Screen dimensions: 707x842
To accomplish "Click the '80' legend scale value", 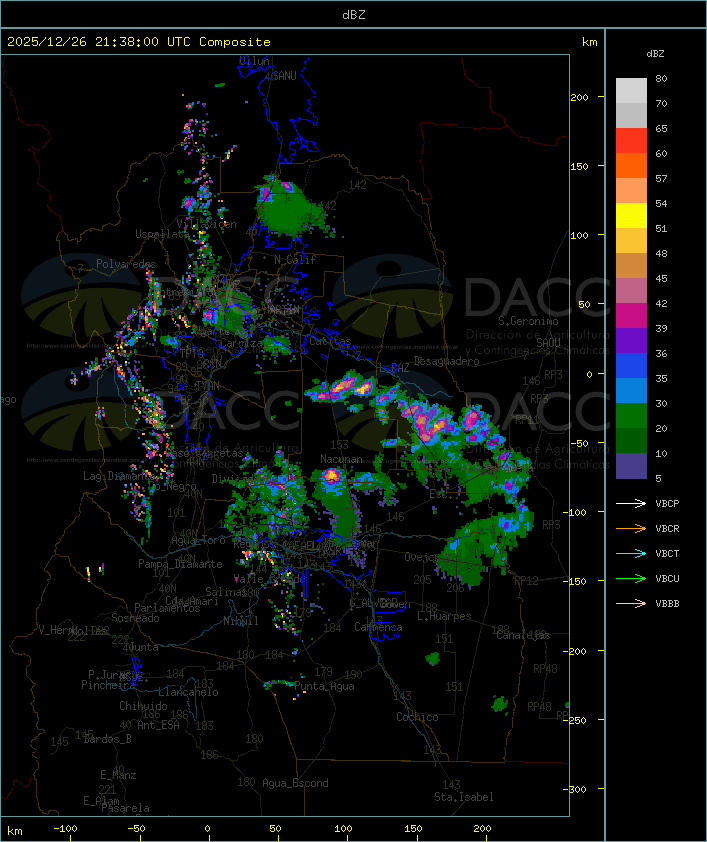I will (x=661, y=78).
